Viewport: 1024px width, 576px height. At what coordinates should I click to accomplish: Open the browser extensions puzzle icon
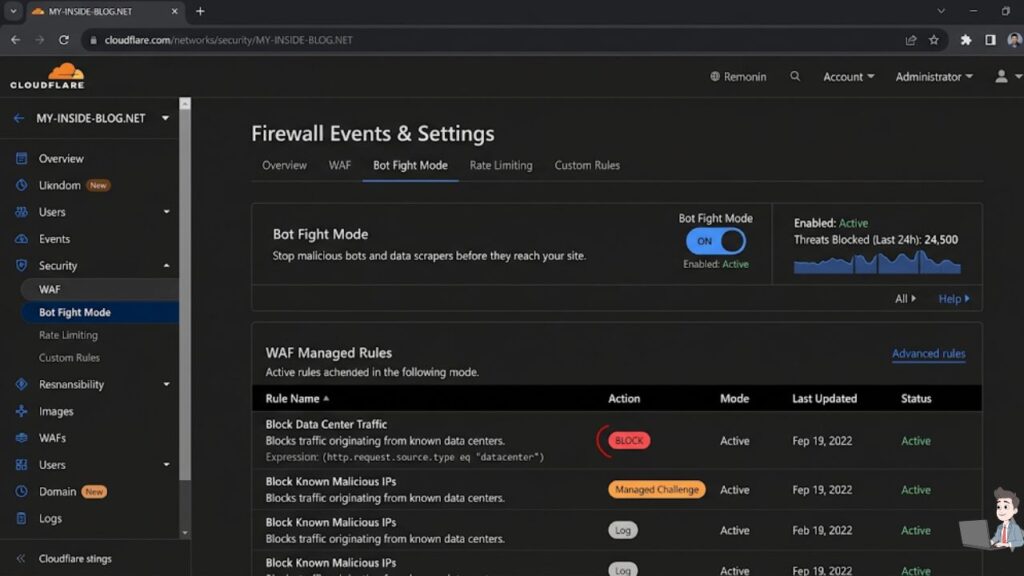966,40
